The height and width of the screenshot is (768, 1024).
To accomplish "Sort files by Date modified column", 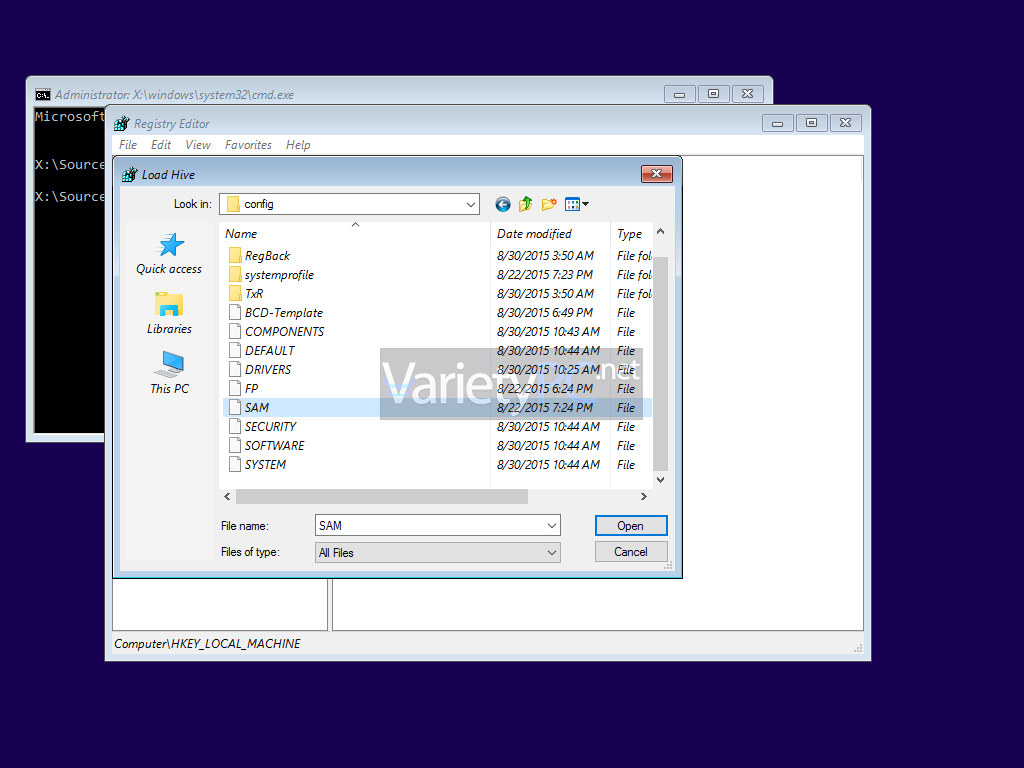I will (x=550, y=233).
